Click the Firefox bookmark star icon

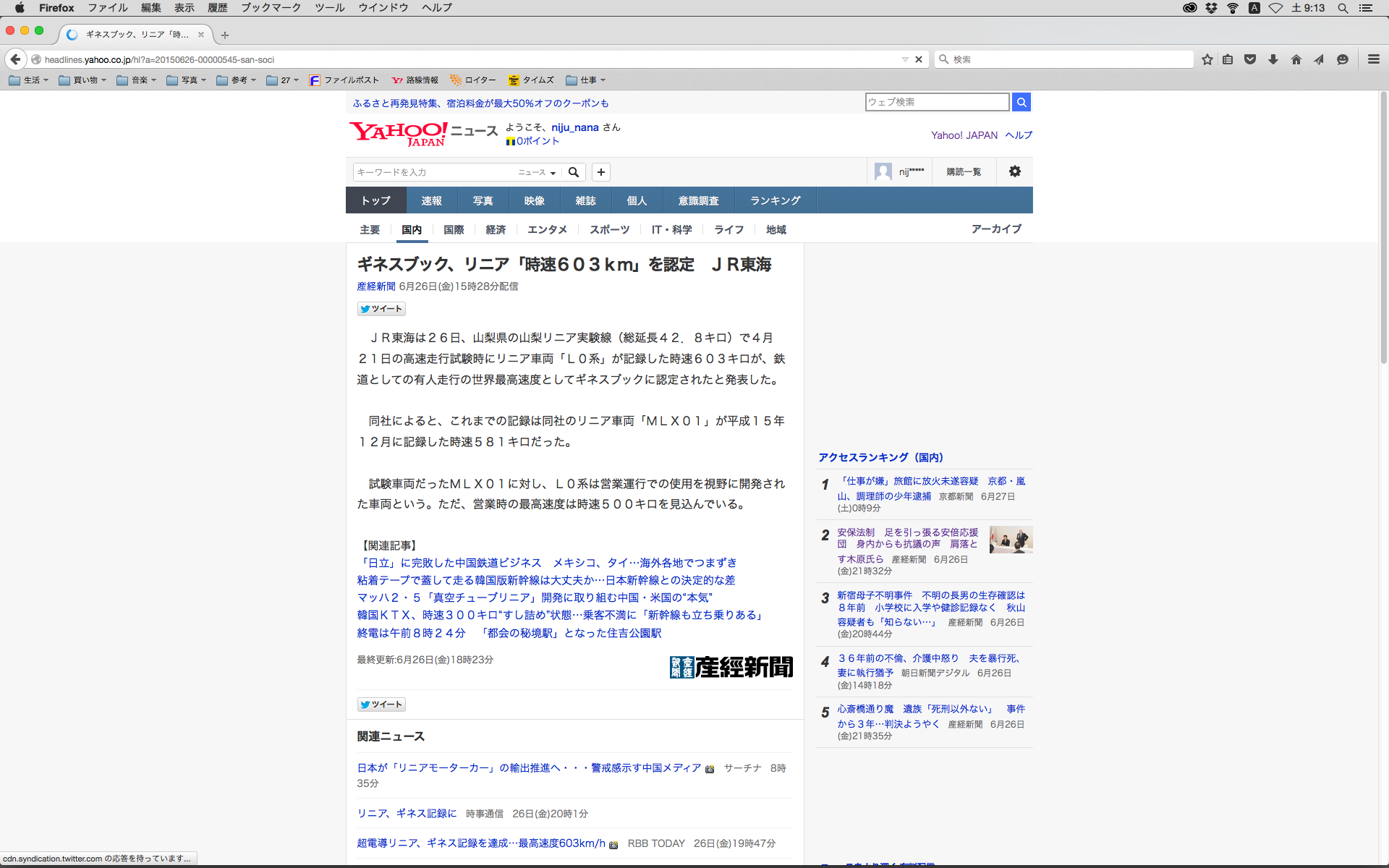click(x=1207, y=59)
